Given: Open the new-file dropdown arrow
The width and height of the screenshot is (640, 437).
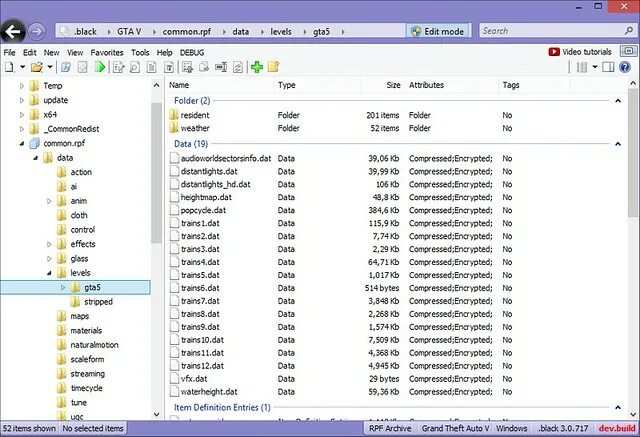Looking at the screenshot, I should [22, 67].
